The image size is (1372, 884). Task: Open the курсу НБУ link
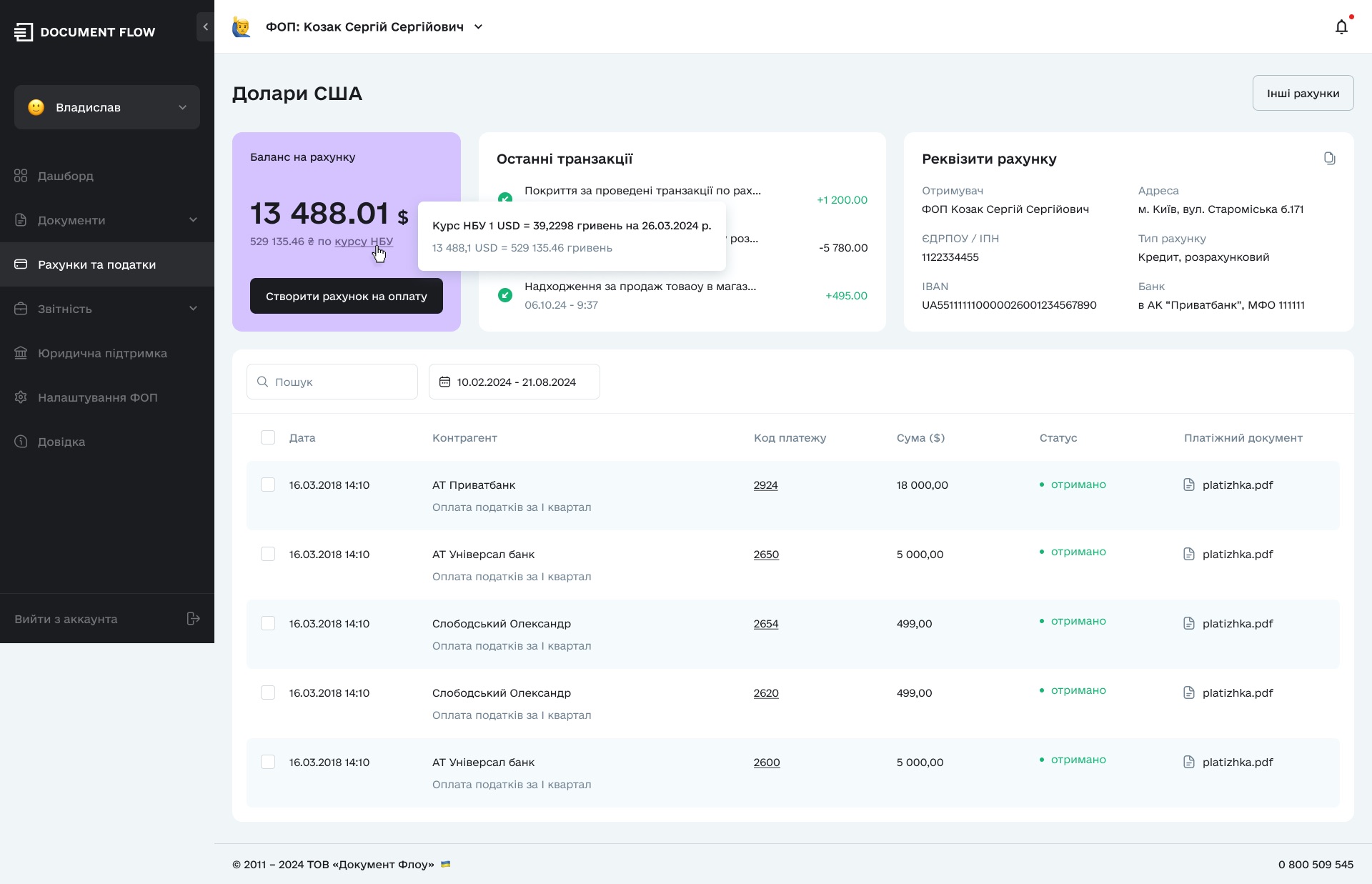click(x=364, y=242)
